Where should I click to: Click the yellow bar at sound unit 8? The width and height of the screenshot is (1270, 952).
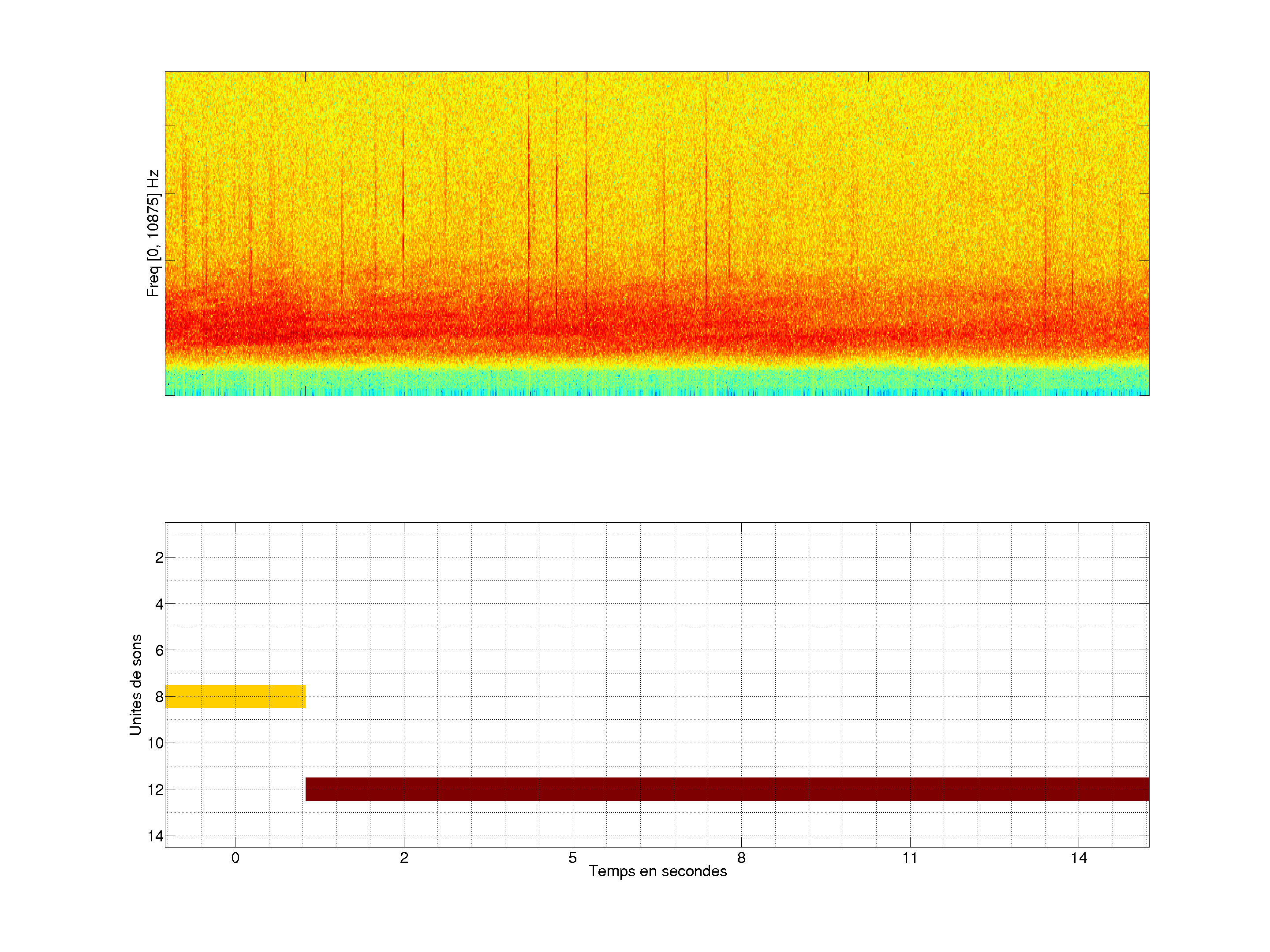235,696
